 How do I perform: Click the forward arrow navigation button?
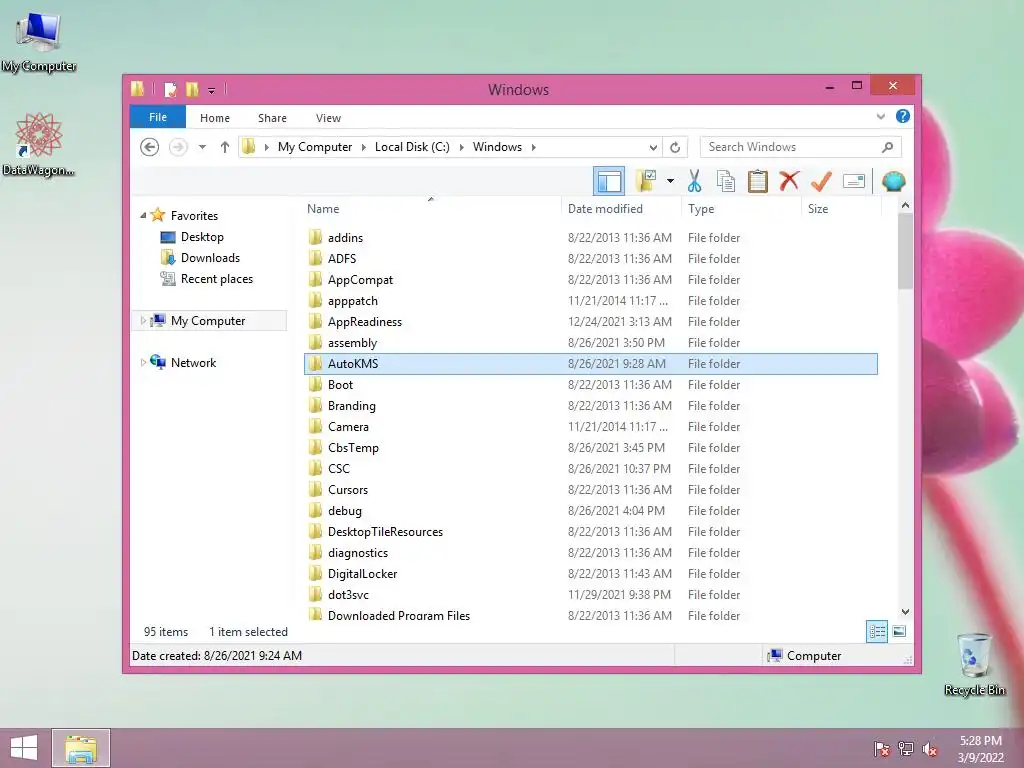coord(178,147)
